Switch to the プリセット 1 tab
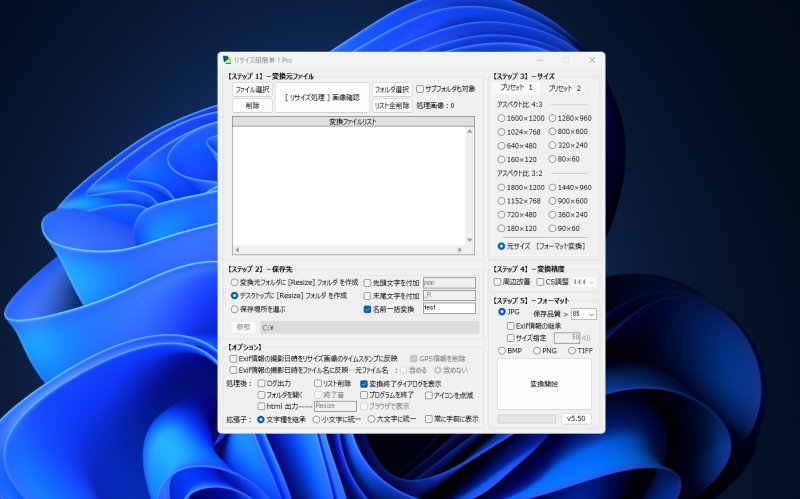This screenshot has height=499, width=800. point(517,88)
